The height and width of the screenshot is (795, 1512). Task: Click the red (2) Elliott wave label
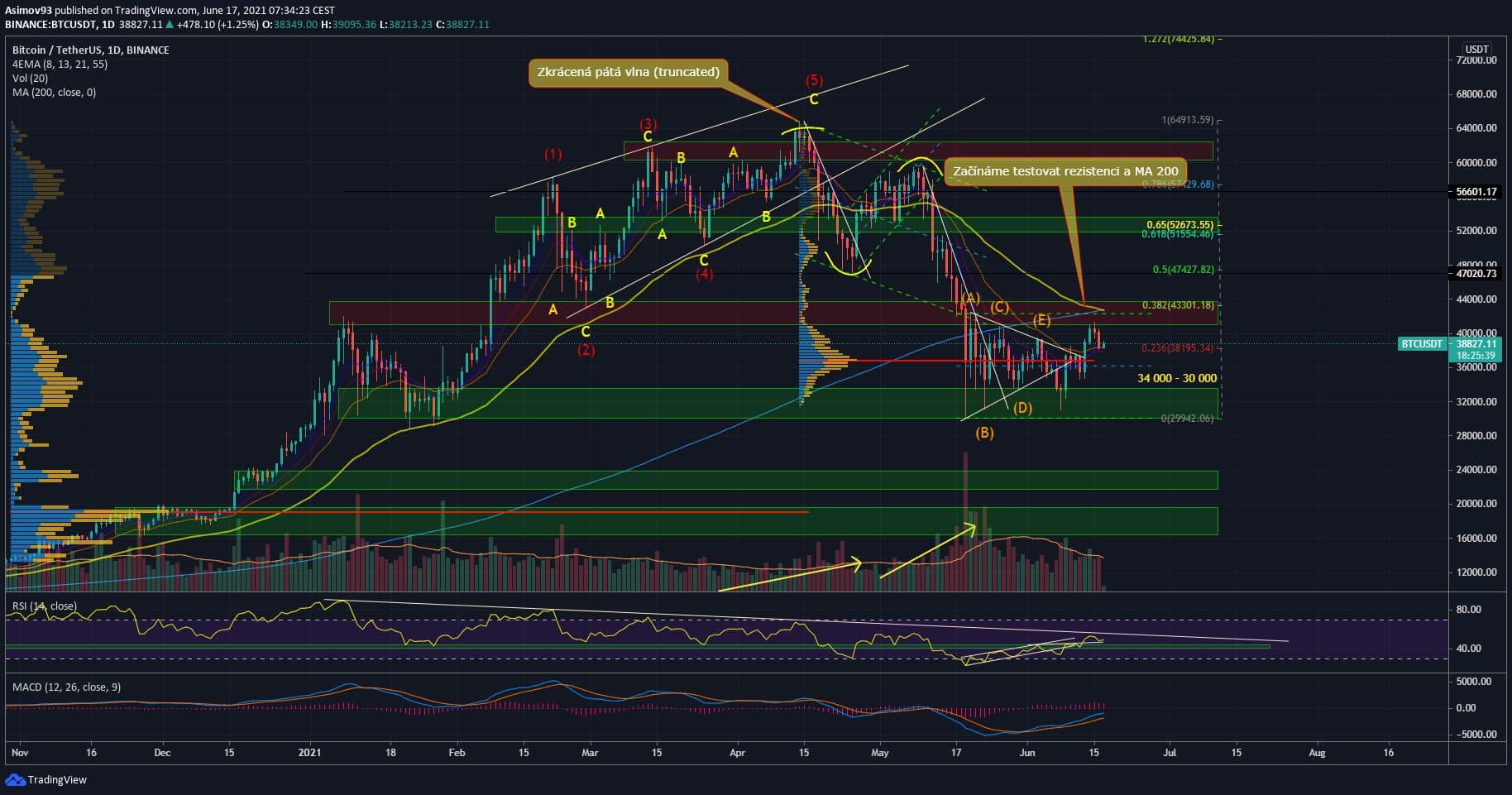(x=586, y=350)
